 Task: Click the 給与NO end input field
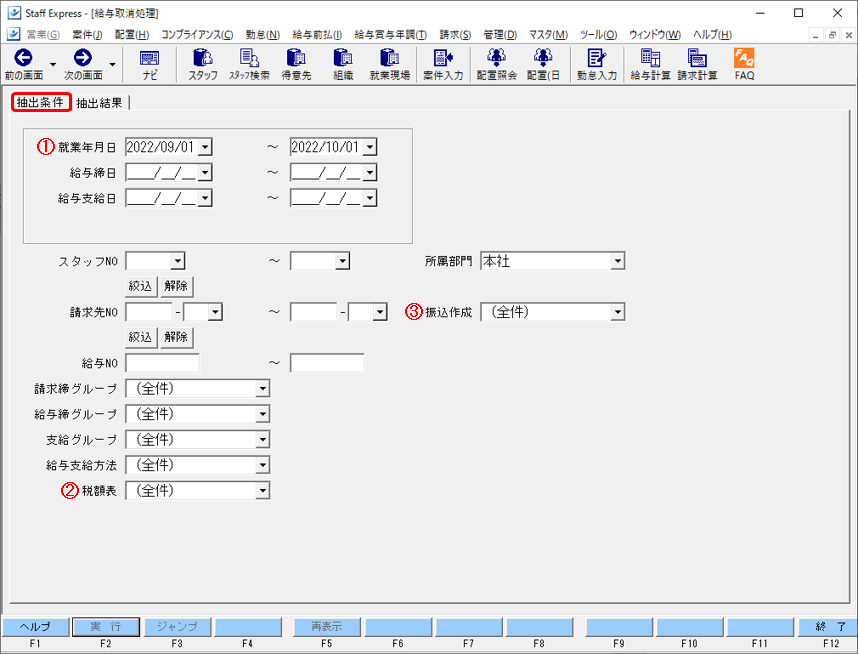click(327, 363)
